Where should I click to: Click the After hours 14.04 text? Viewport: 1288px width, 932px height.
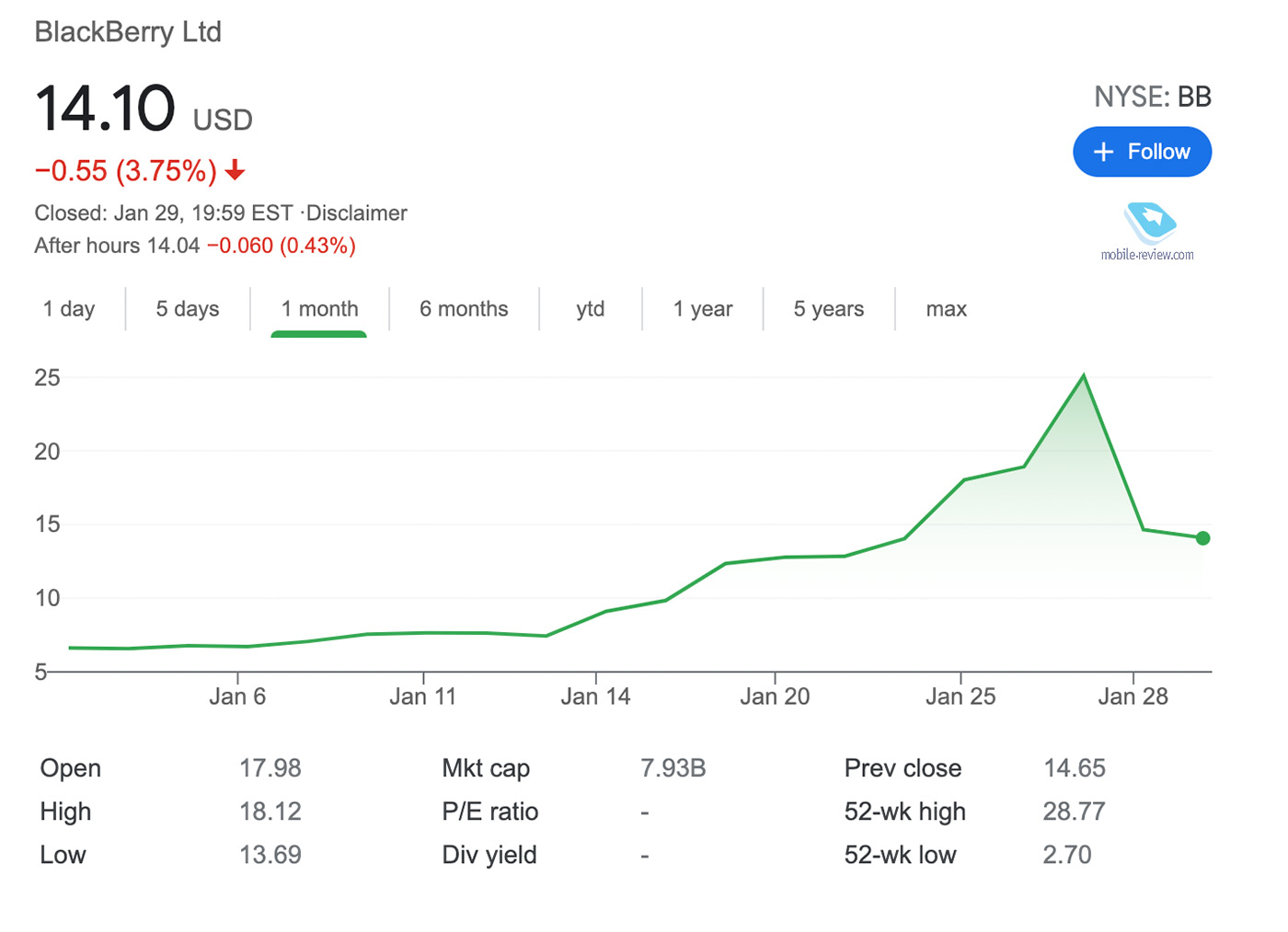[117, 246]
